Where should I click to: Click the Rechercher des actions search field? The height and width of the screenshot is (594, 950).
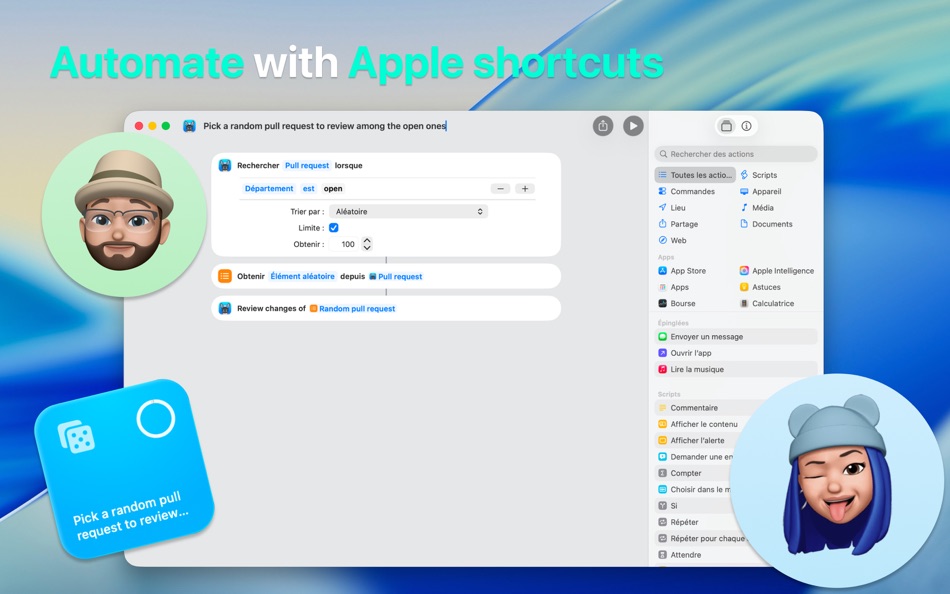pyautogui.click(x=735, y=153)
